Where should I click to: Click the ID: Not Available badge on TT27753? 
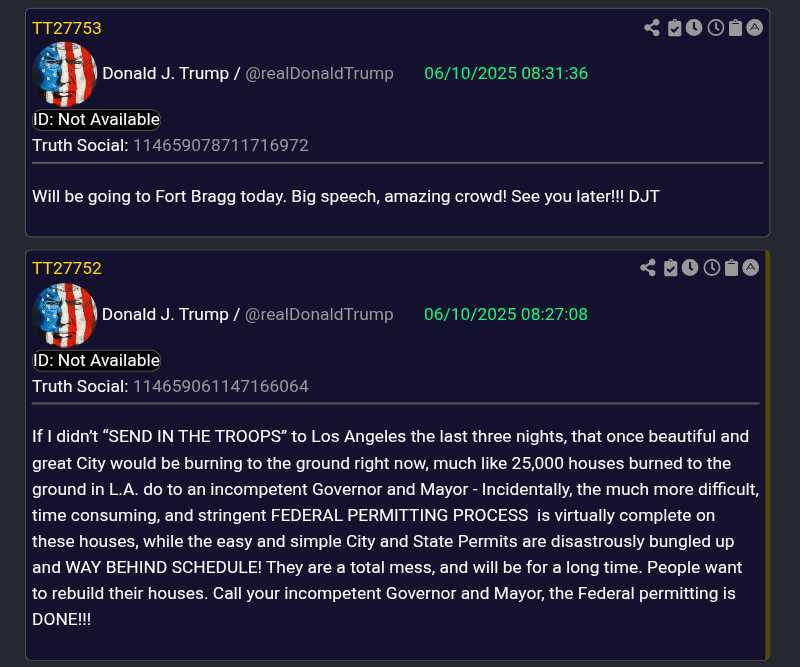(96, 119)
